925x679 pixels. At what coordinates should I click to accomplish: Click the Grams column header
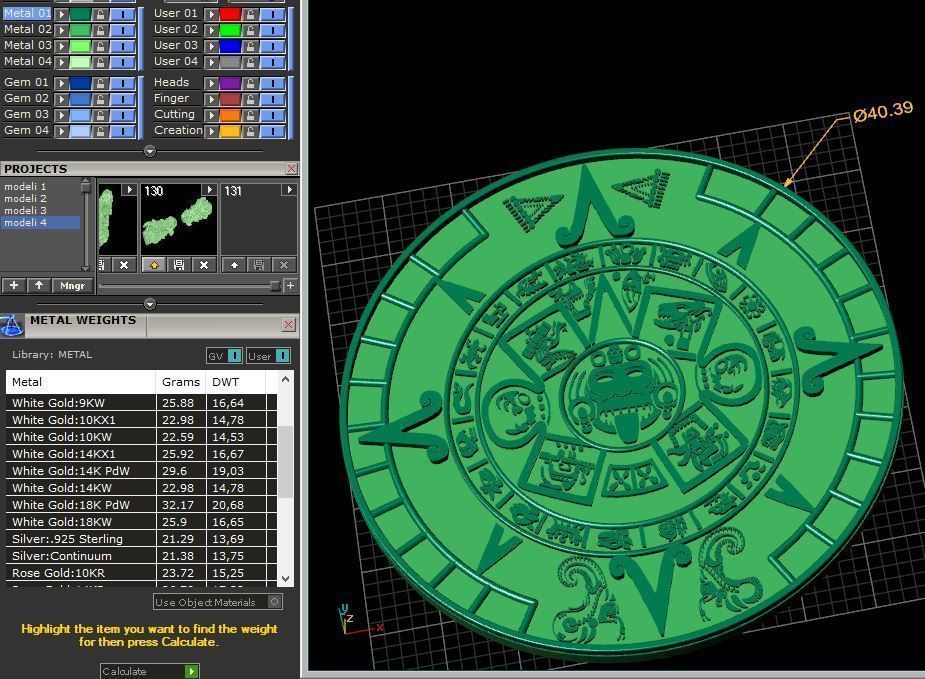[x=181, y=382]
